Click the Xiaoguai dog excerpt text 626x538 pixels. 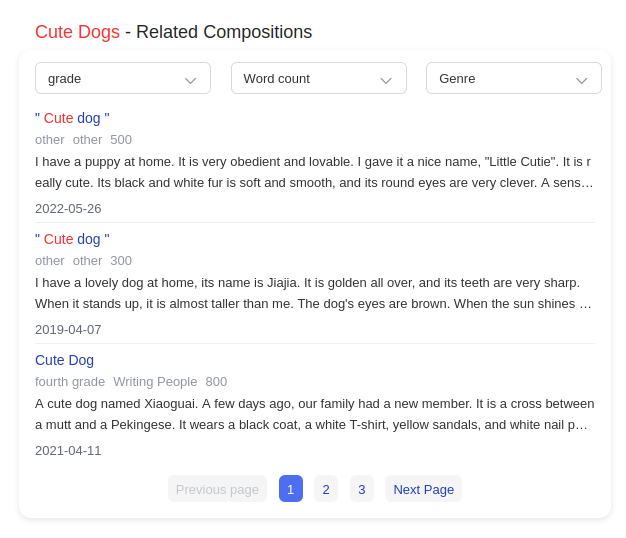[314, 414]
